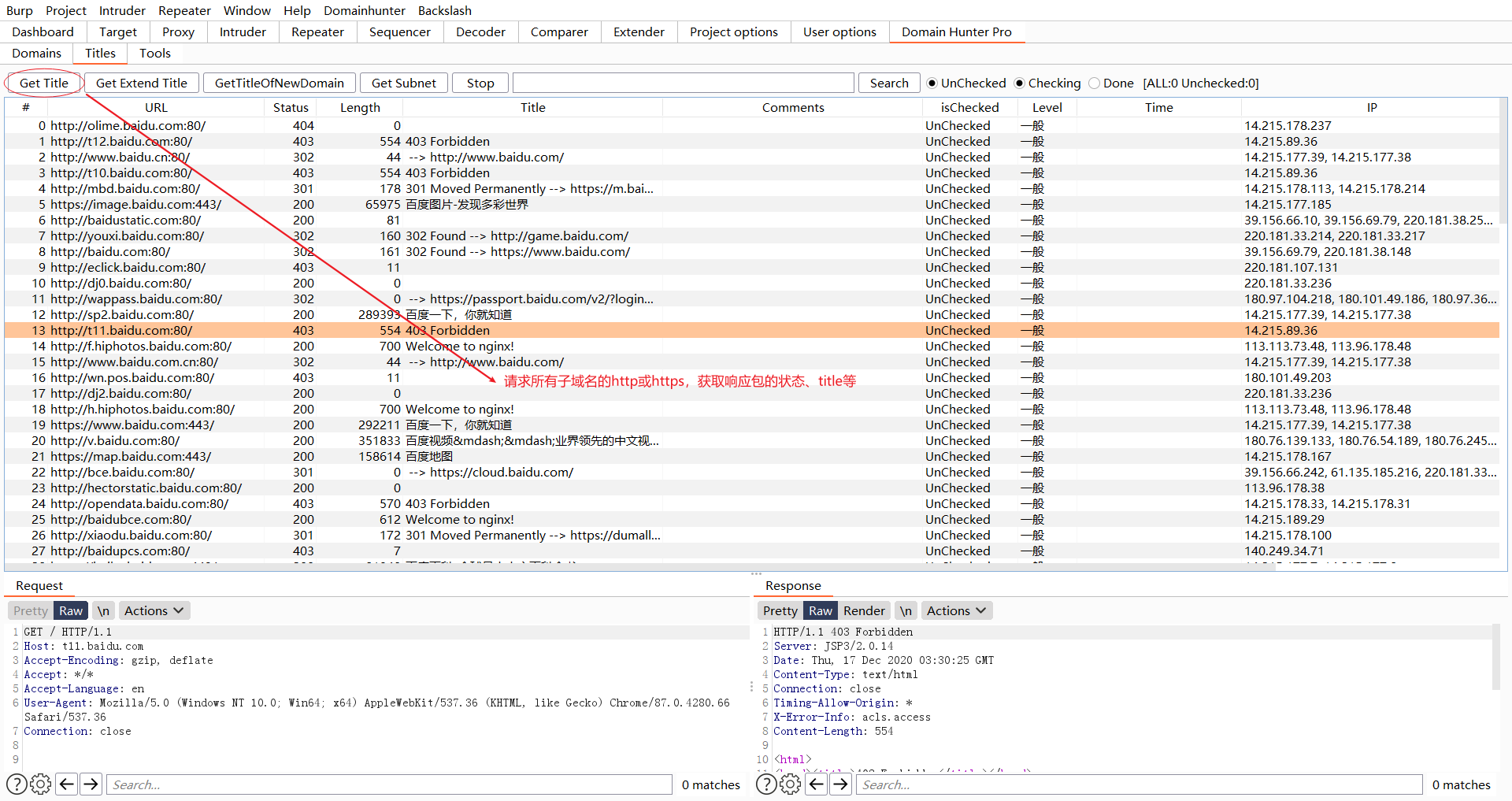Click the Get Extend Title button
This screenshot has width=1512, height=801.
142,83
